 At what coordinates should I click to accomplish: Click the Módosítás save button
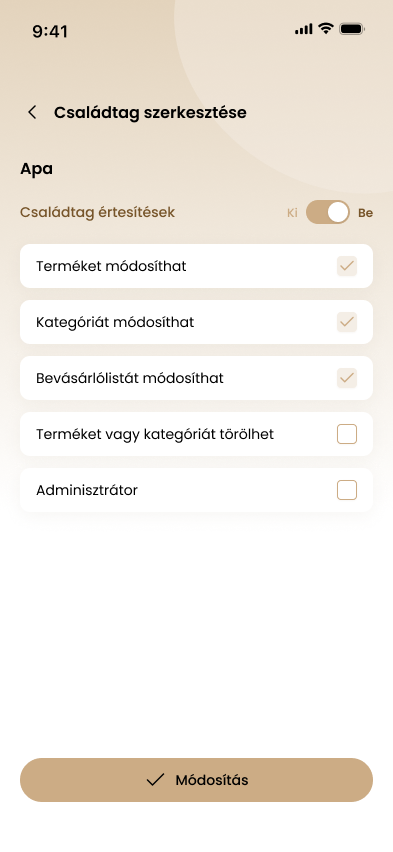[196, 780]
